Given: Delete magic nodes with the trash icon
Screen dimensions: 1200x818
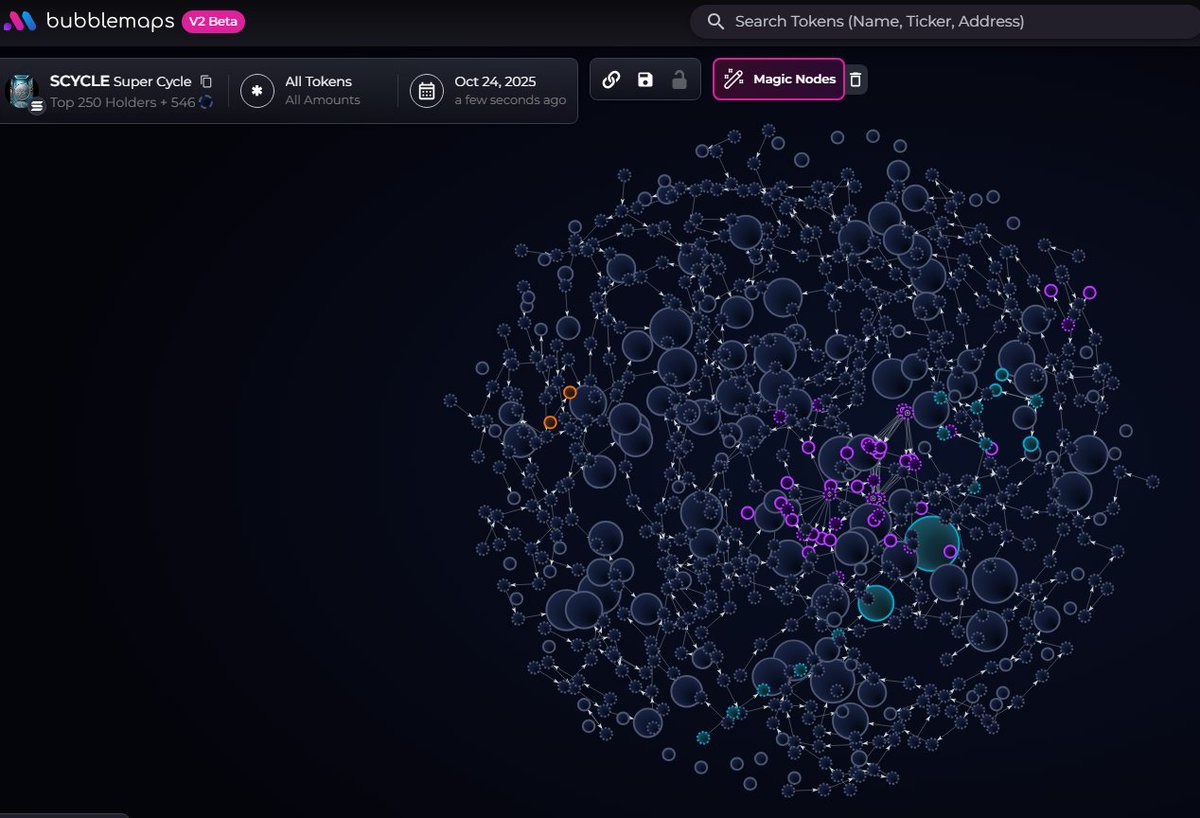Looking at the screenshot, I should click(855, 80).
